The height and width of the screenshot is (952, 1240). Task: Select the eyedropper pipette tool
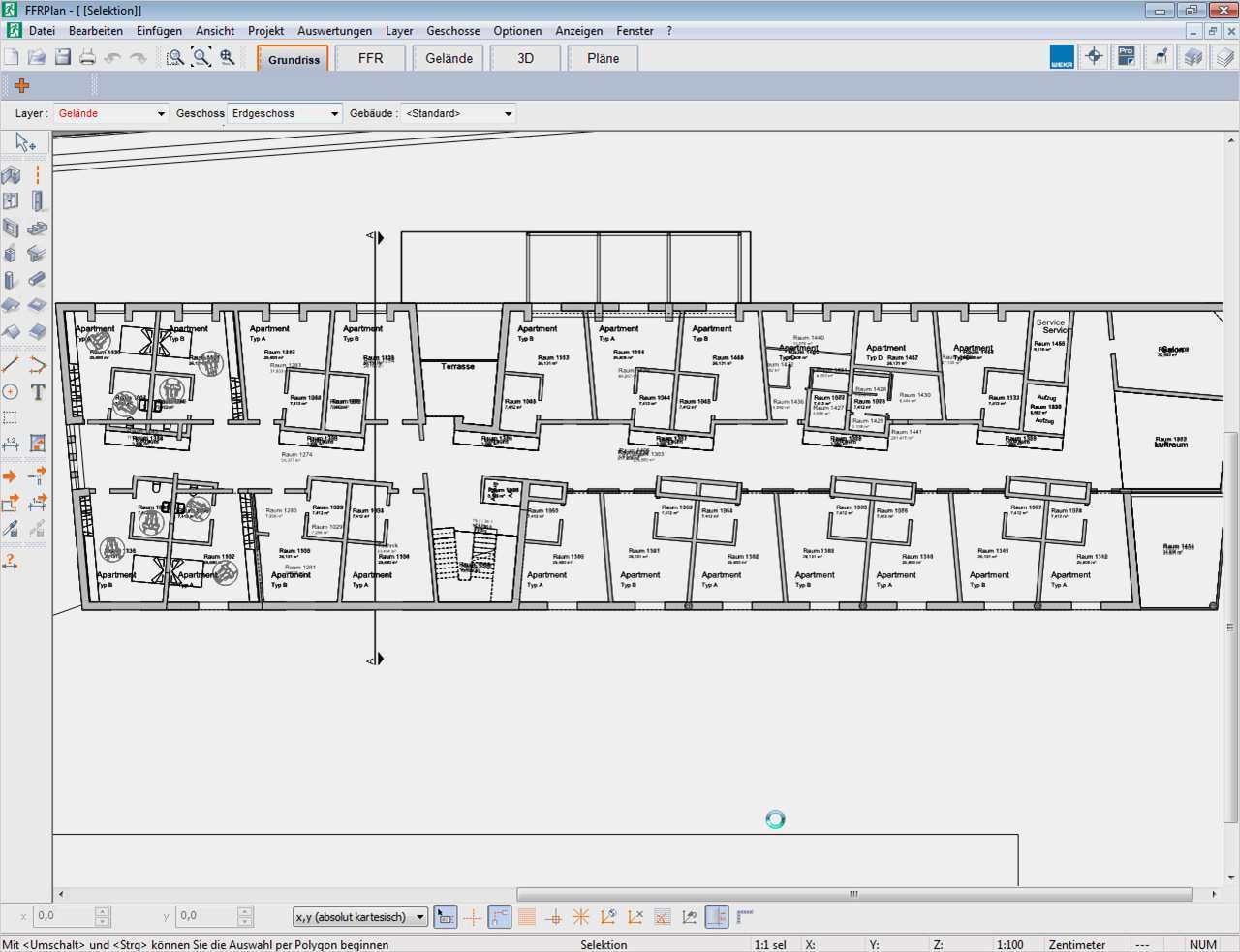pos(11,529)
